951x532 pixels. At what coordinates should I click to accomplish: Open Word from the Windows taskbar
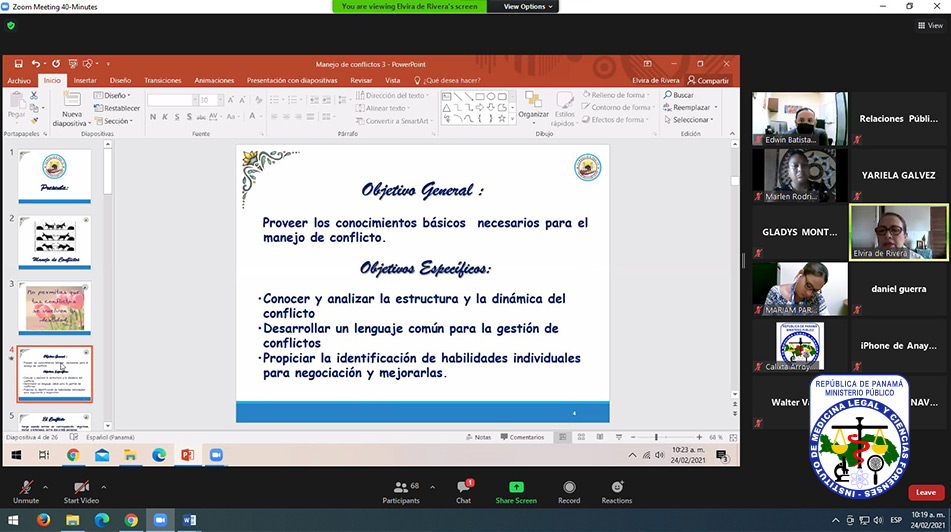coord(189,520)
